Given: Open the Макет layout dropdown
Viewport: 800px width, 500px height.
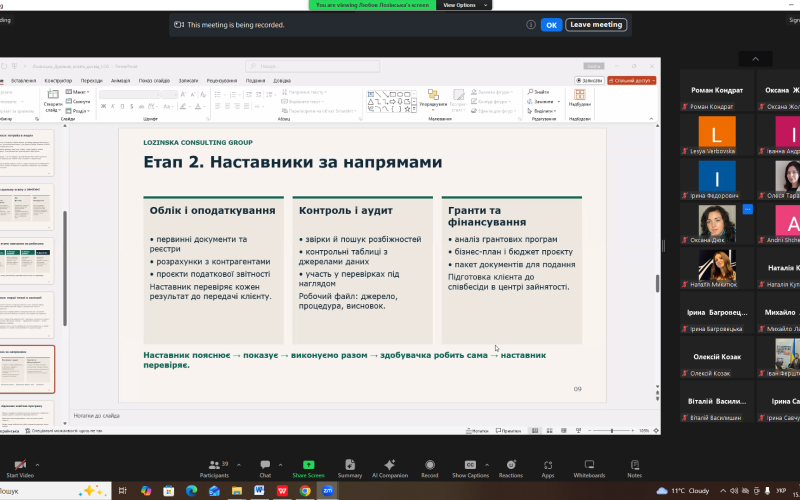Looking at the screenshot, I should coord(78,92).
